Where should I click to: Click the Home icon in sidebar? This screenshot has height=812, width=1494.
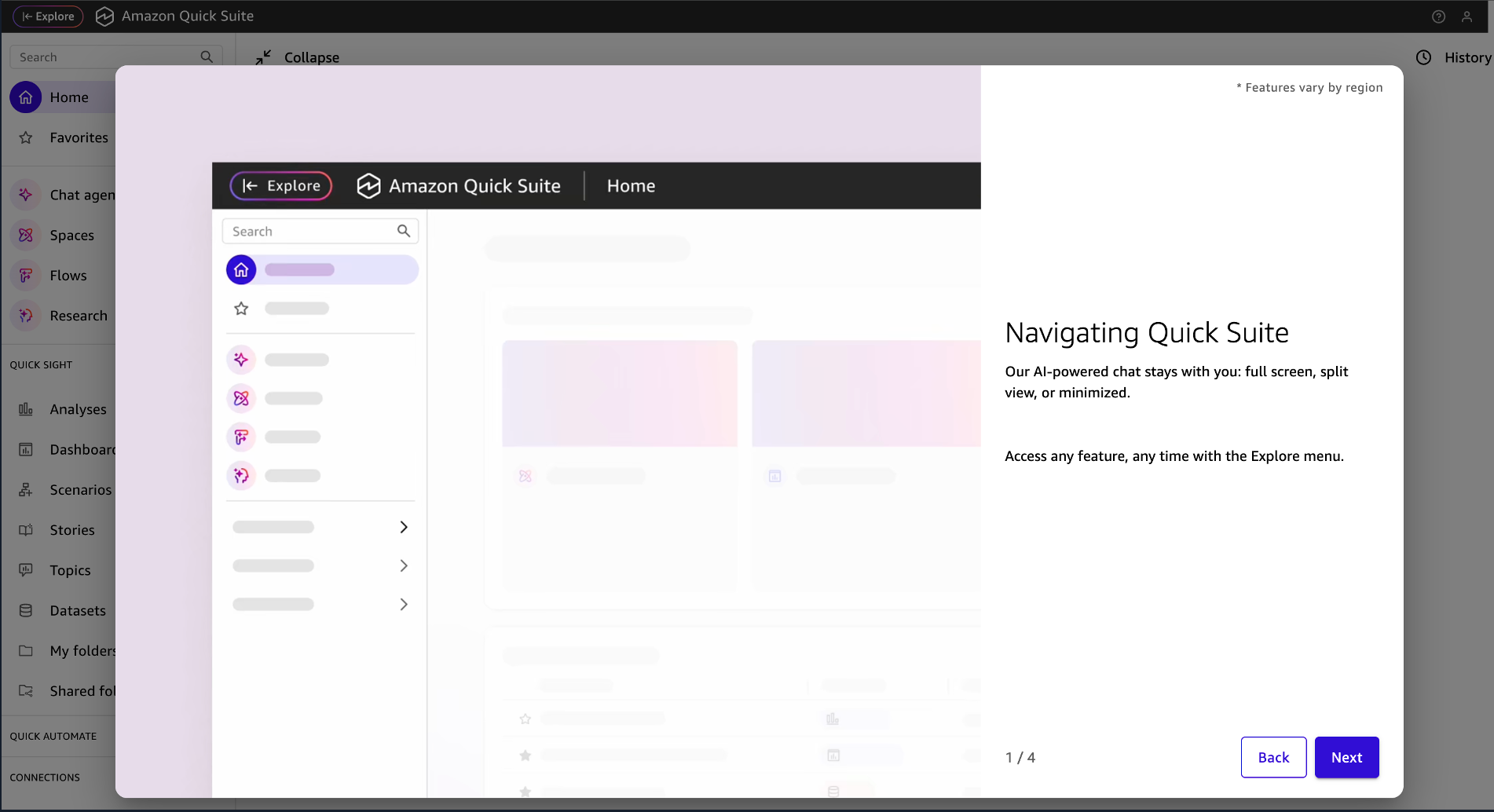26,97
